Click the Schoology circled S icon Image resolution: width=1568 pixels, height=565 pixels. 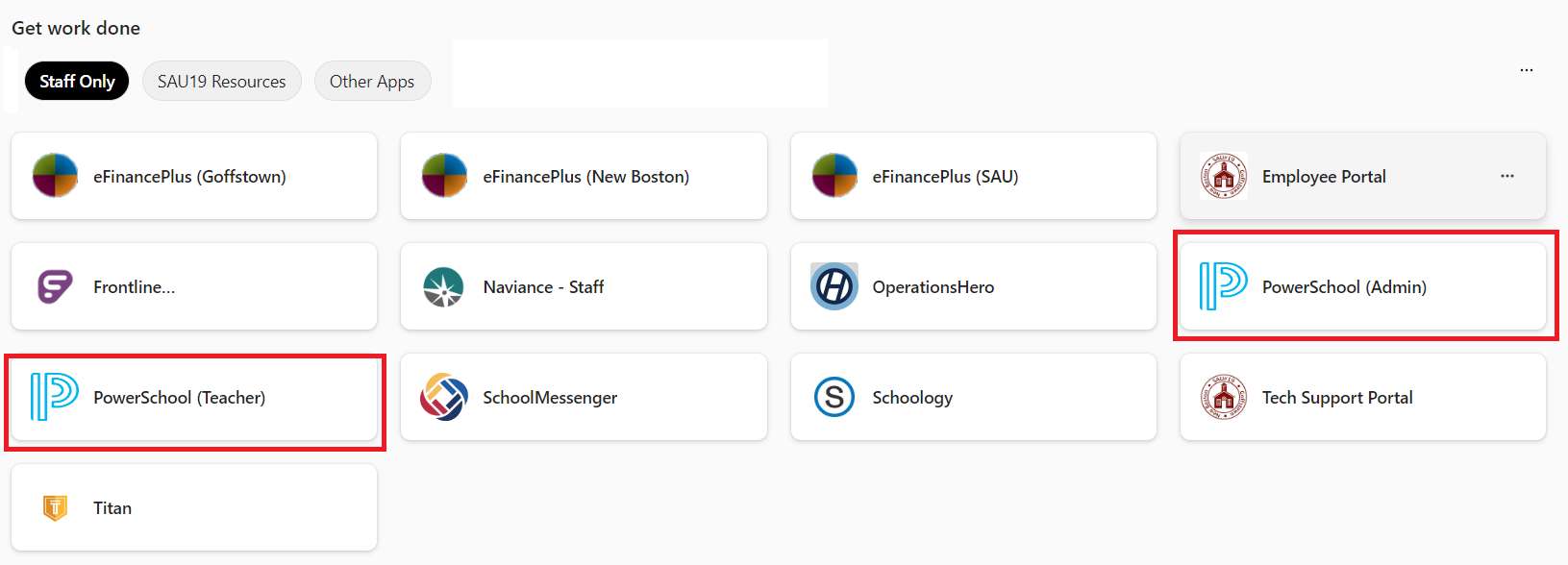tap(834, 397)
